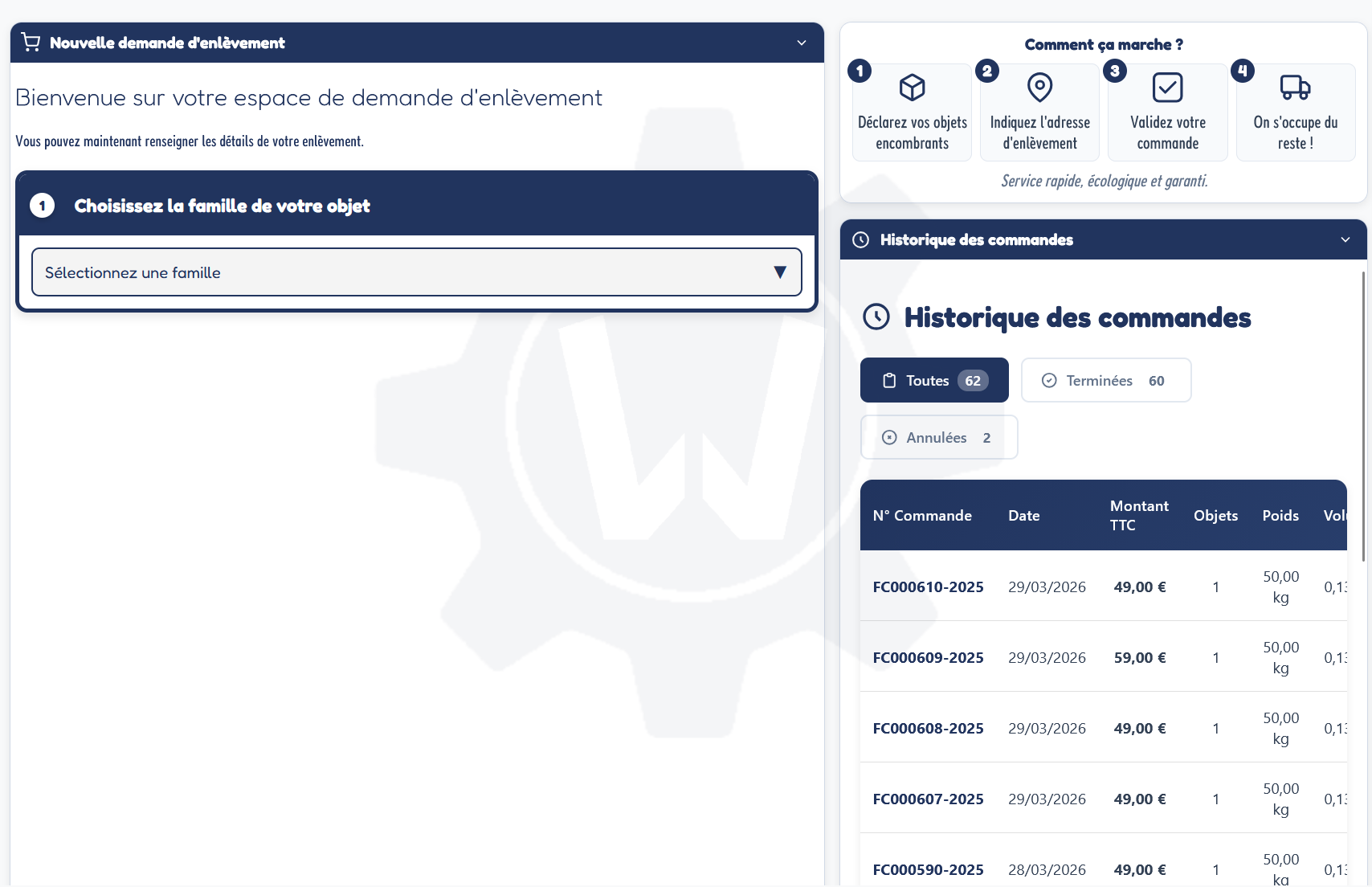Click the location pin icon for pickup address
Viewport: 1372px width, 887px height.
pyautogui.click(x=1039, y=87)
